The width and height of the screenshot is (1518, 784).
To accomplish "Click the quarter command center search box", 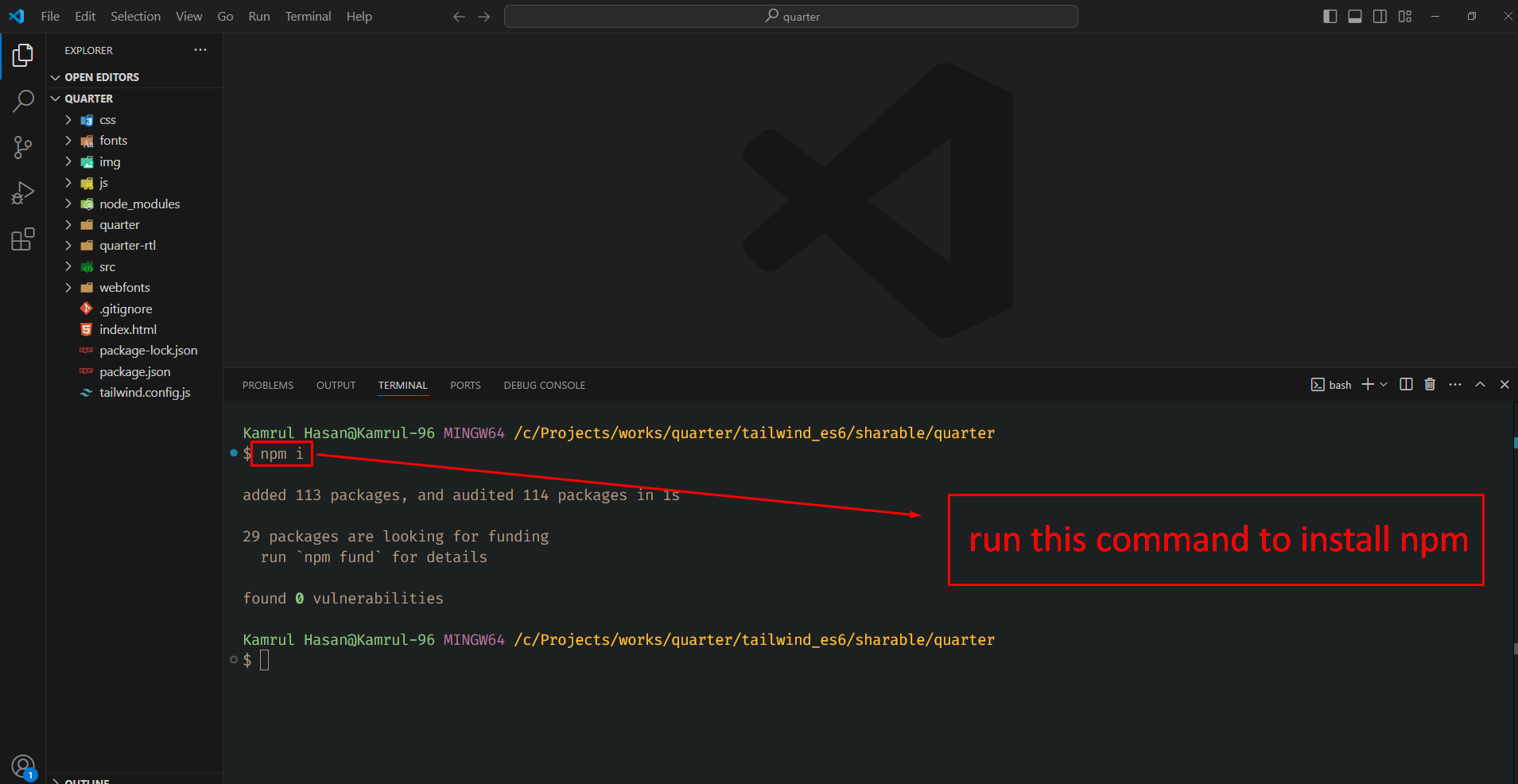I will coord(791,17).
